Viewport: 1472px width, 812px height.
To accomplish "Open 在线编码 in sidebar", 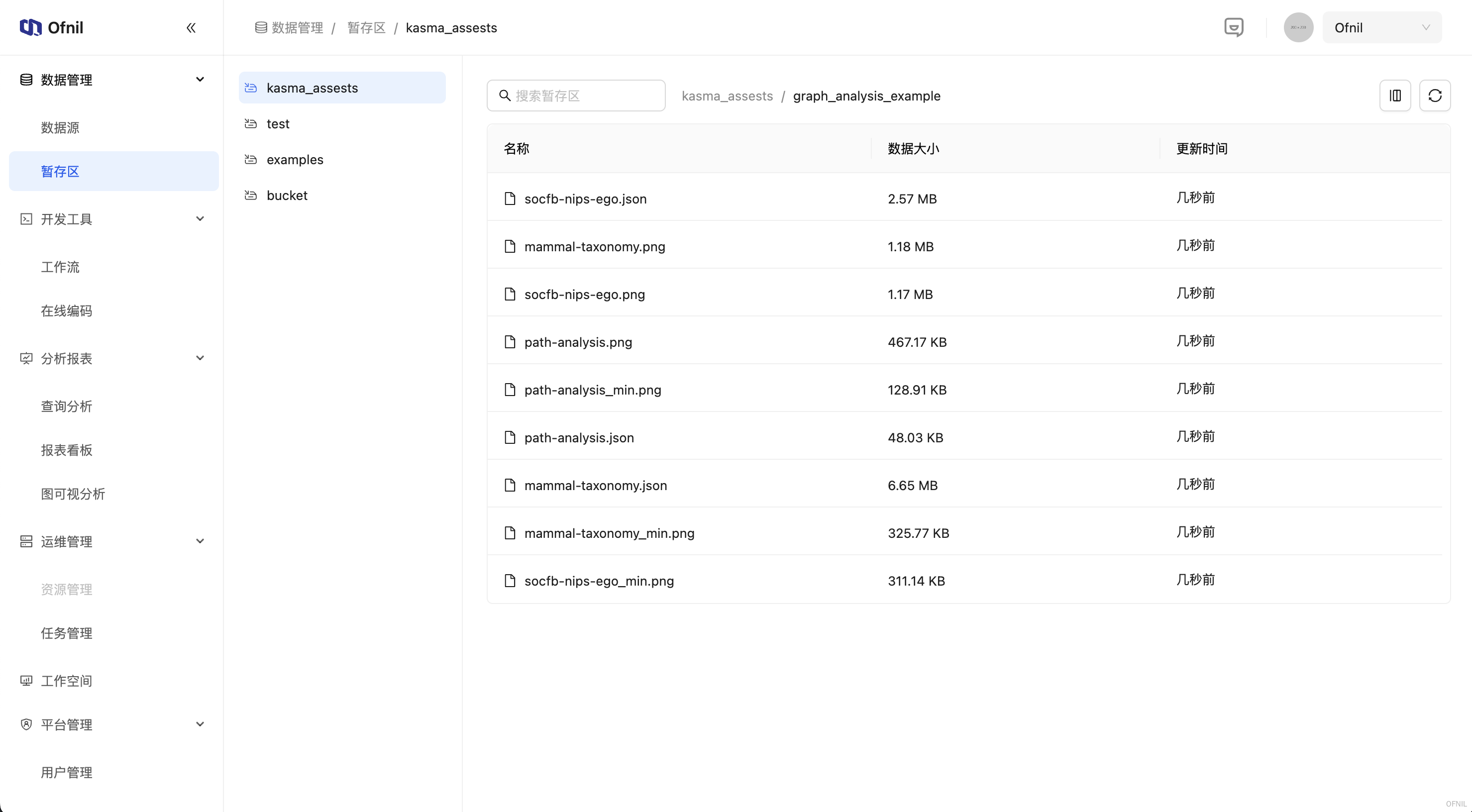I will point(114,310).
